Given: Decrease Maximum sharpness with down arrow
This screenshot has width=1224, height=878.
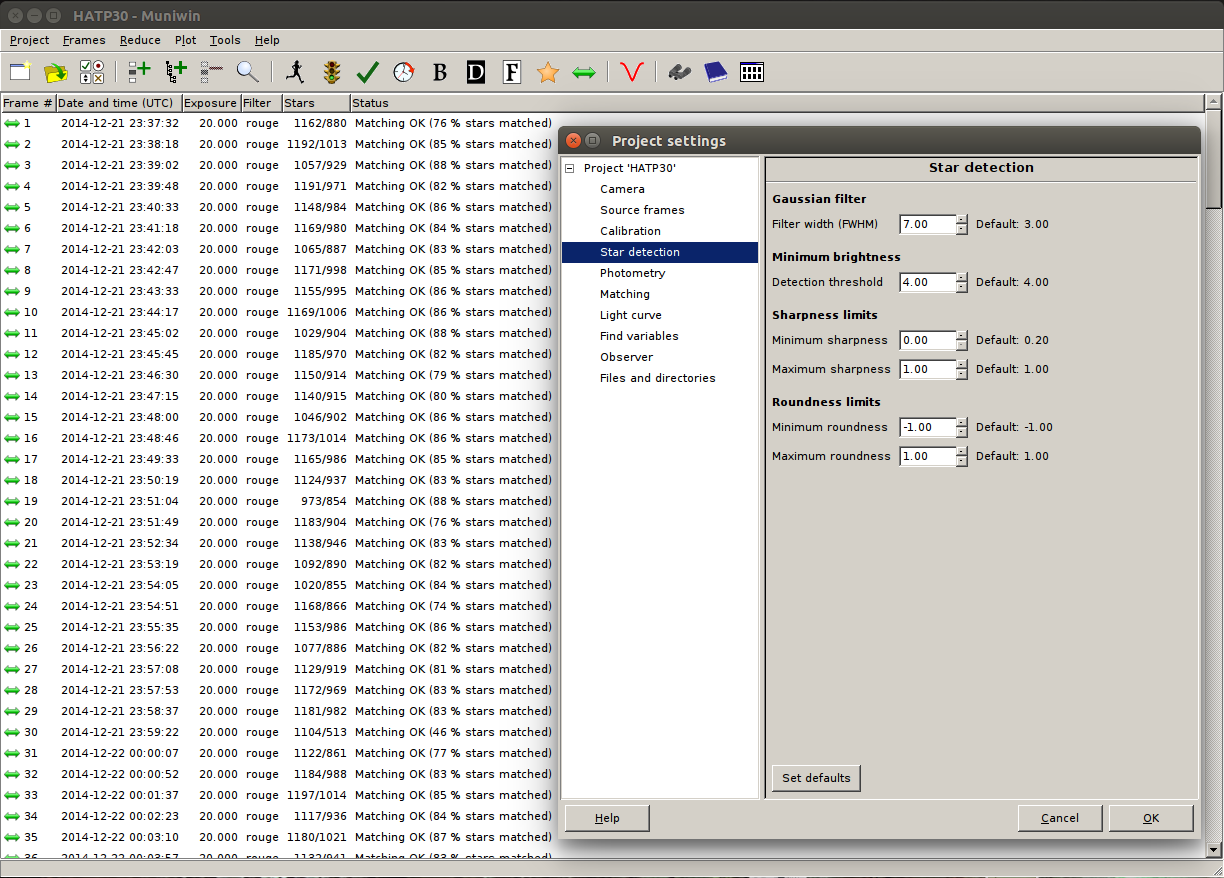Looking at the screenshot, I should tap(962, 374).
